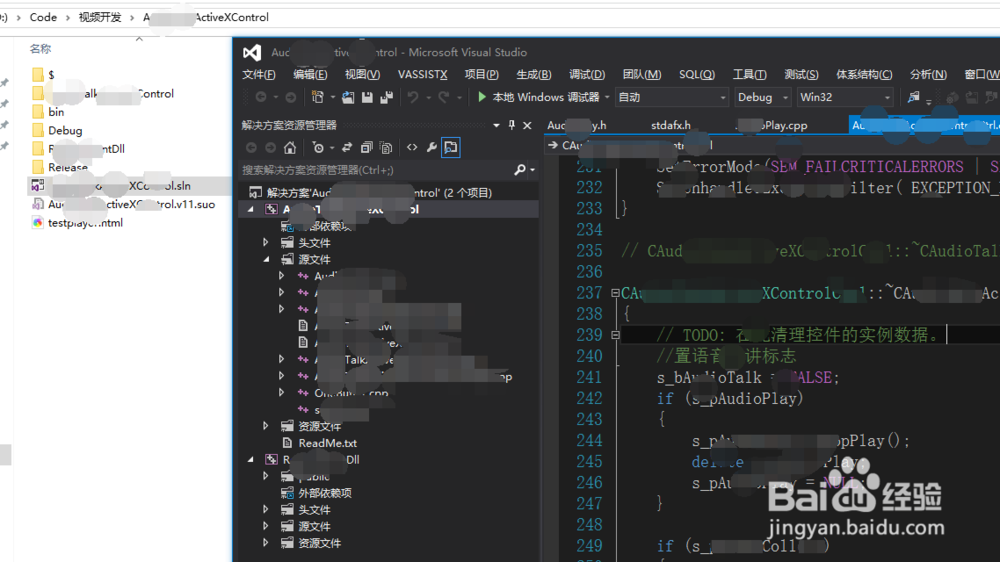Go to Home in Solution Explorer
1000x562 pixels.
tap(290, 147)
